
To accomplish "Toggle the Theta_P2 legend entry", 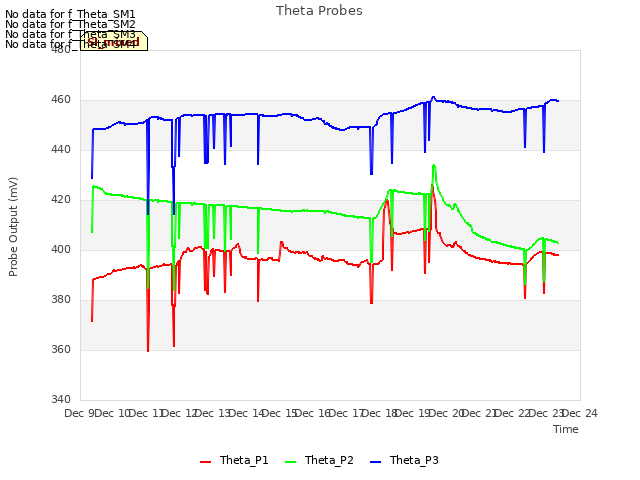I will 319,460.
